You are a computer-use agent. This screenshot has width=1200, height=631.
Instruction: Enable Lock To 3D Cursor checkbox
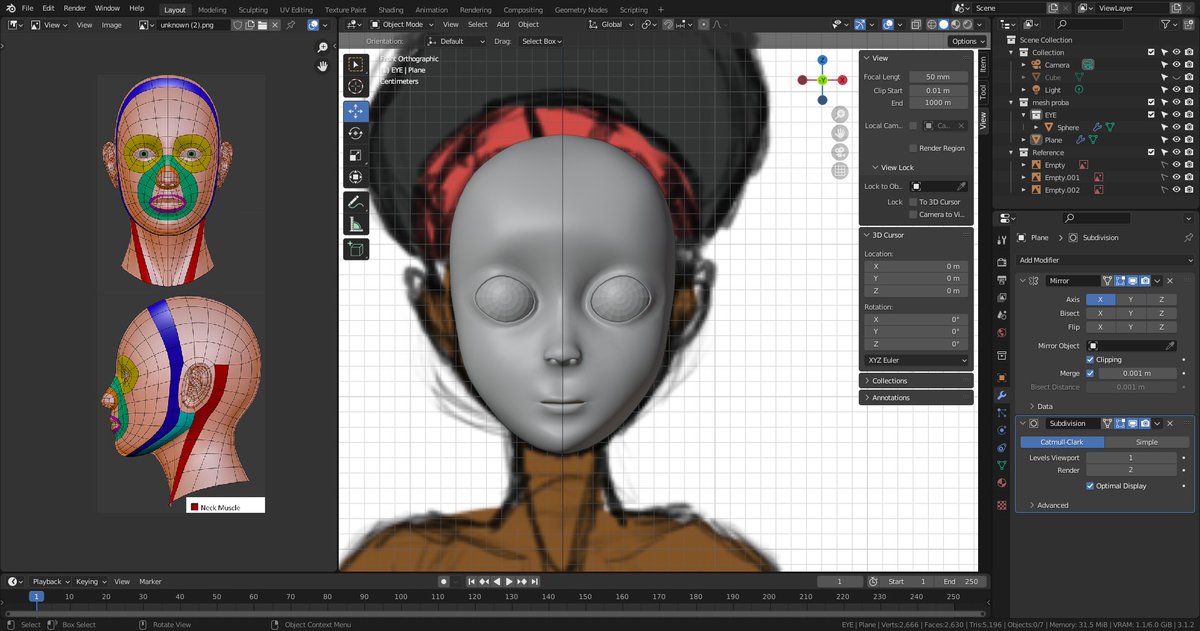913,202
